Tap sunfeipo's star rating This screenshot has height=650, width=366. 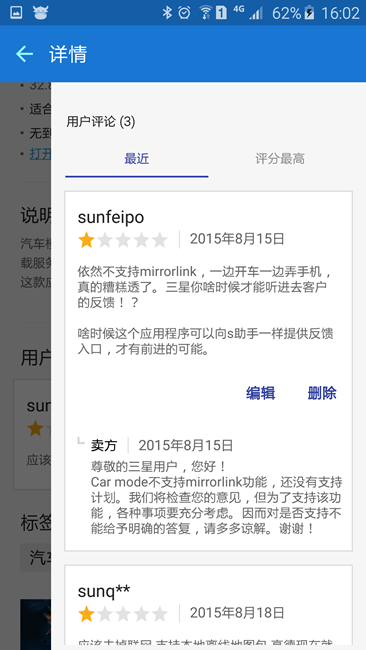[x=123, y=240]
